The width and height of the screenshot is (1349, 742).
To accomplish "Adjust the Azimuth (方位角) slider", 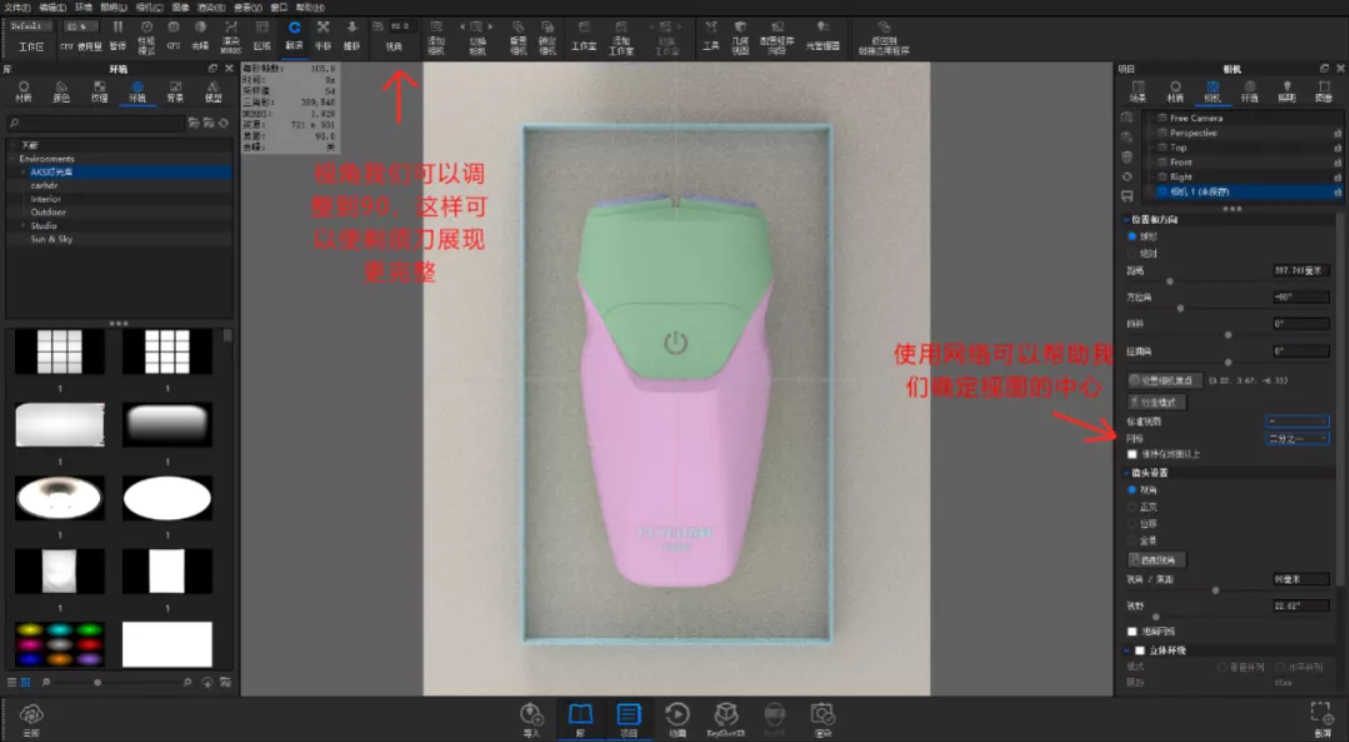I will pos(1180,308).
